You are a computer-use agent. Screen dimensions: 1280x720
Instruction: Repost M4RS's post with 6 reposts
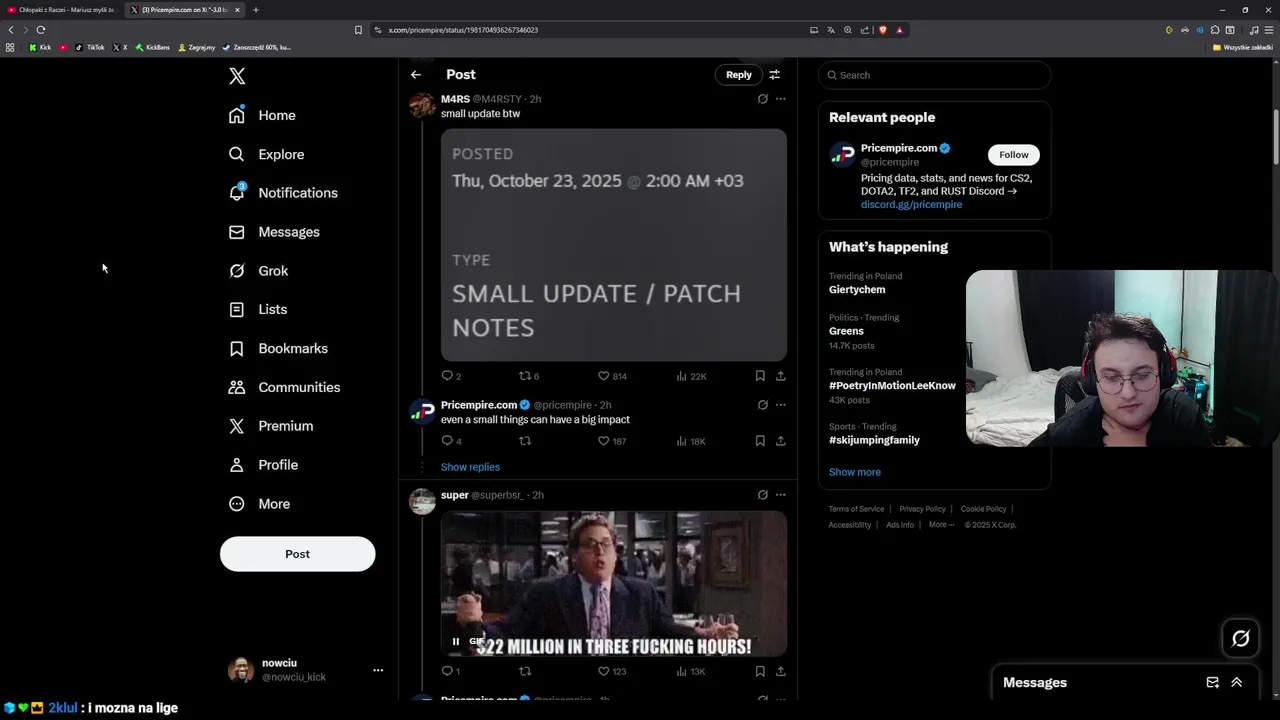click(x=529, y=376)
